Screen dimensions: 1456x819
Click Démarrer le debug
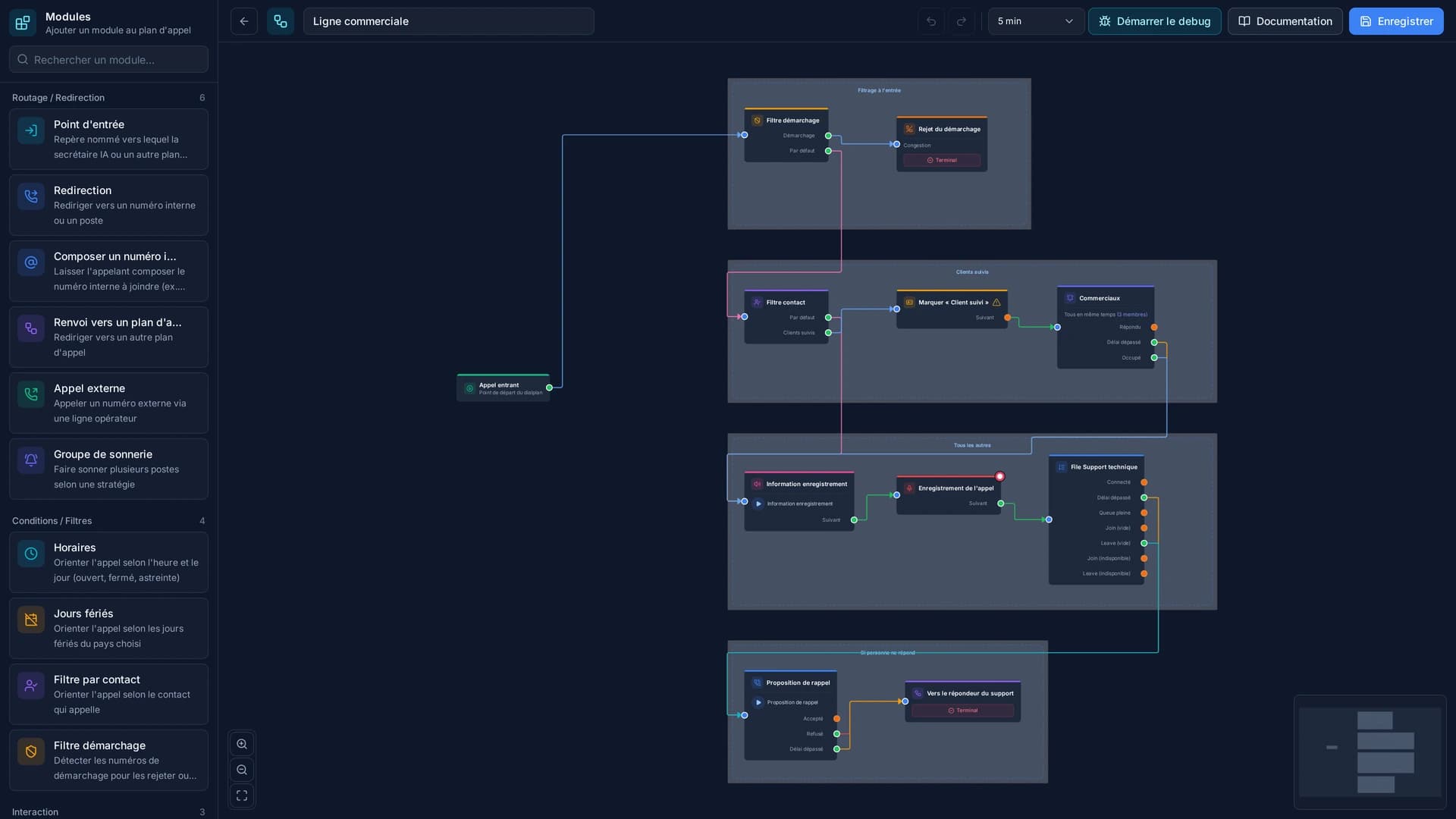1154,21
